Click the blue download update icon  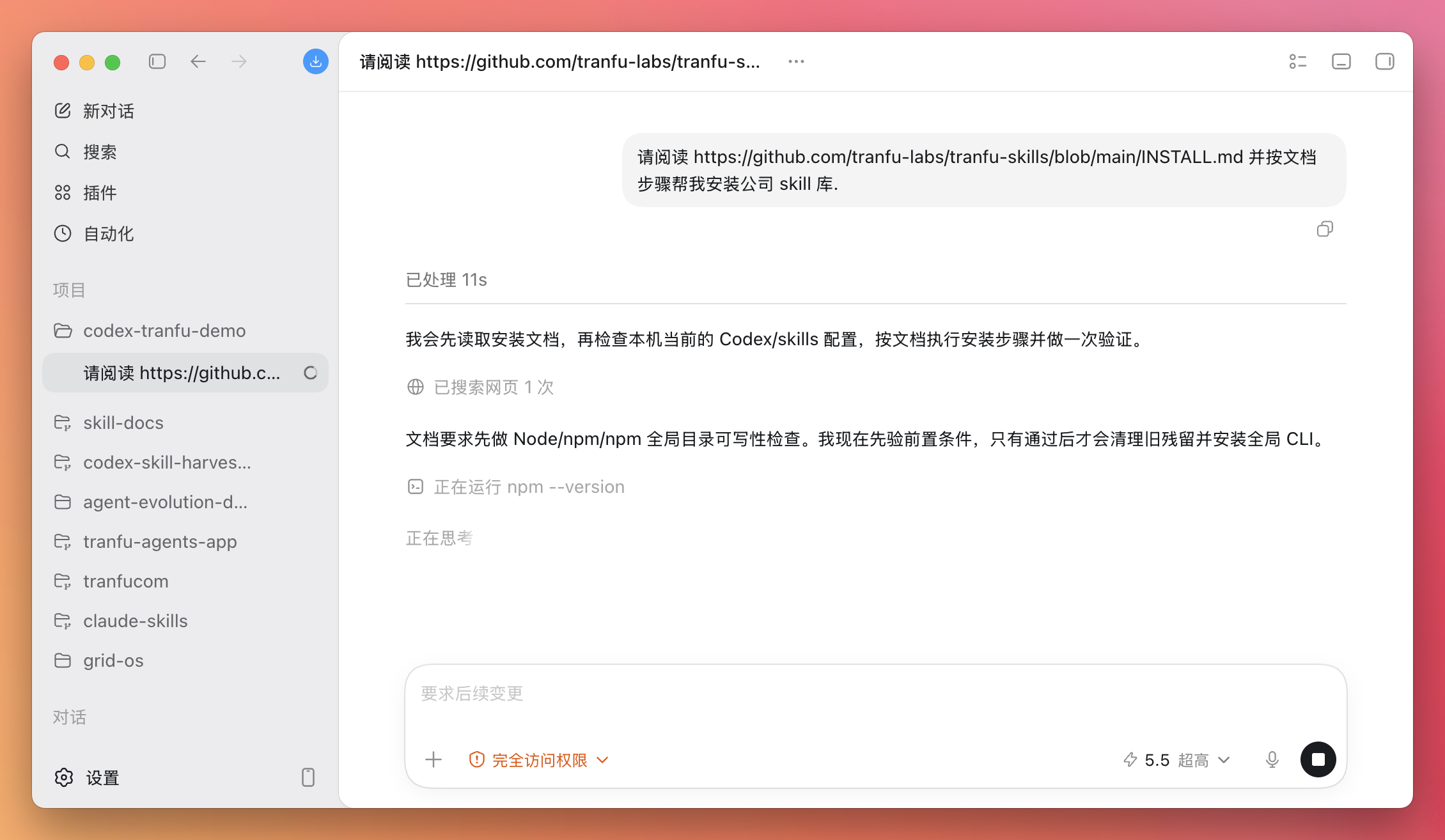315,61
